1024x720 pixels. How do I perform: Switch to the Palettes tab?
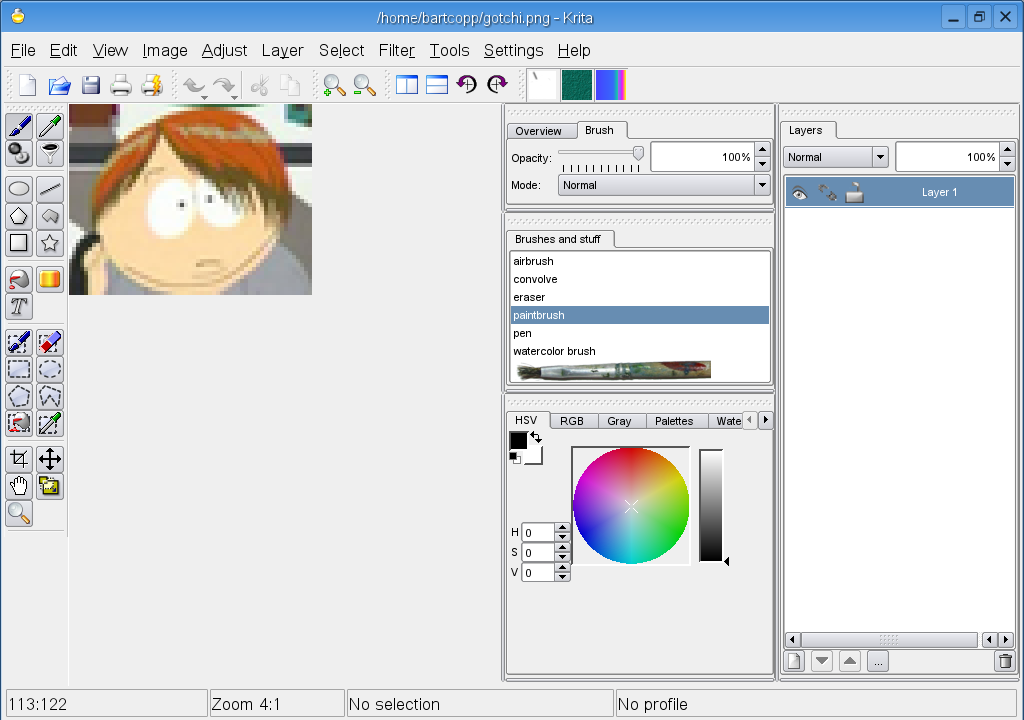tap(674, 421)
